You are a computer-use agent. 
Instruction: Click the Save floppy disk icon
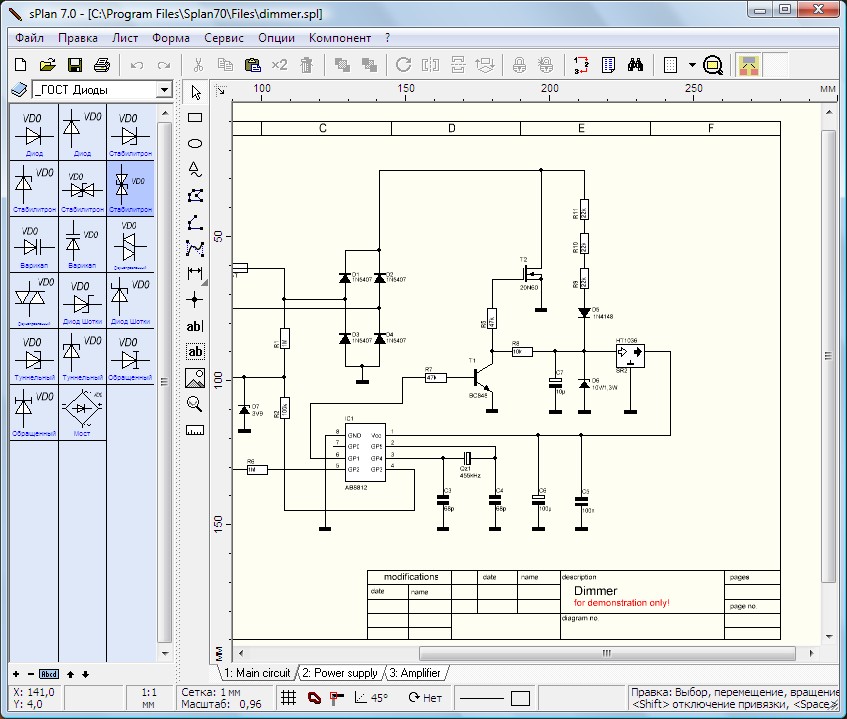click(75, 65)
